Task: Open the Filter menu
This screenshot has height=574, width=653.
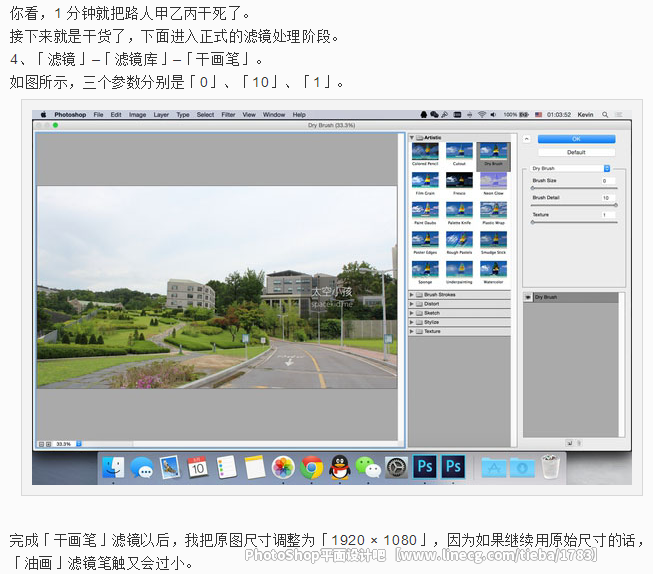Action: click(228, 115)
